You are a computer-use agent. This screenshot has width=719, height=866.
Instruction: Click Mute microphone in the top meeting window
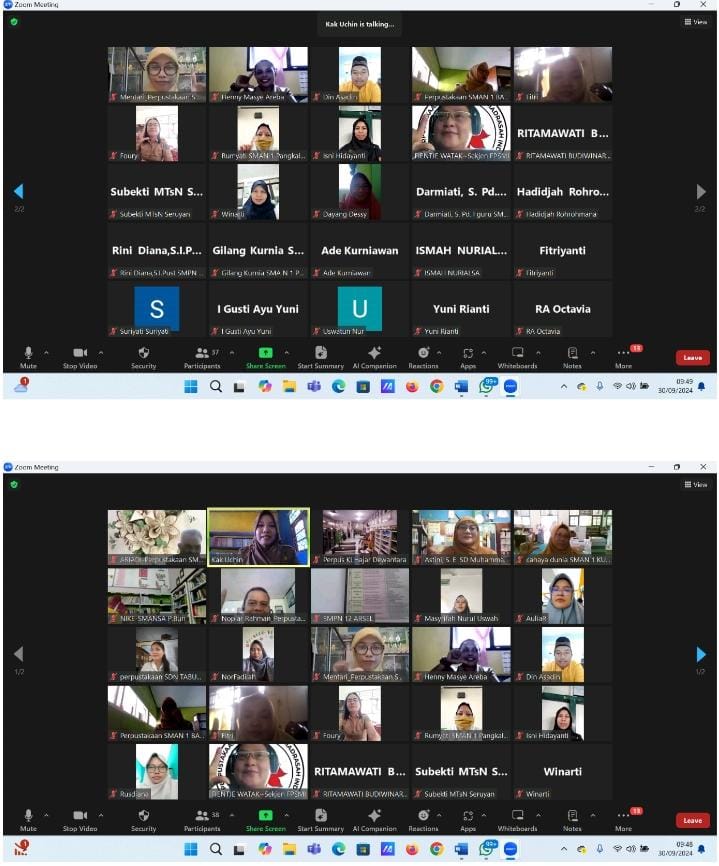[28, 356]
